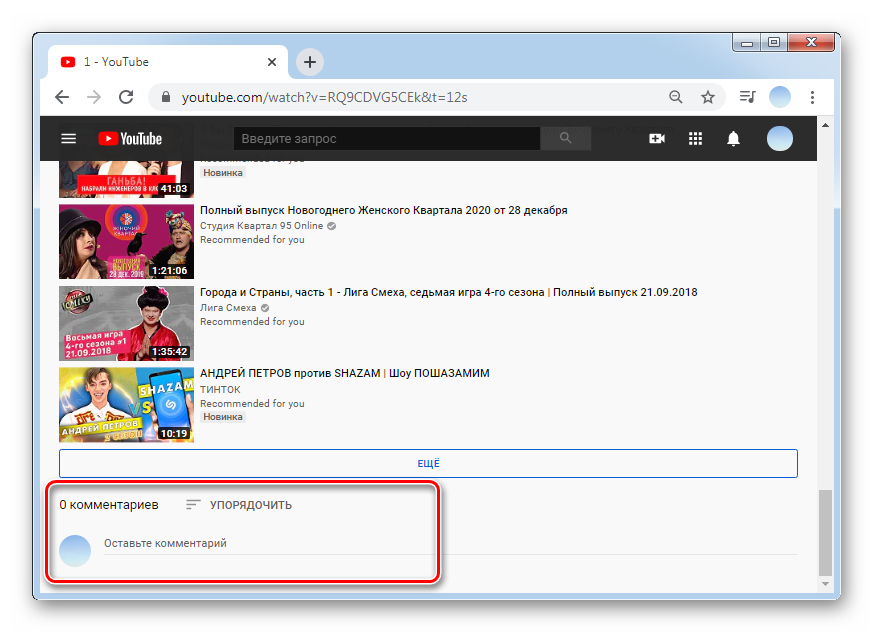Open the Студия Квартал 95 Online channel link

(261, 226)
